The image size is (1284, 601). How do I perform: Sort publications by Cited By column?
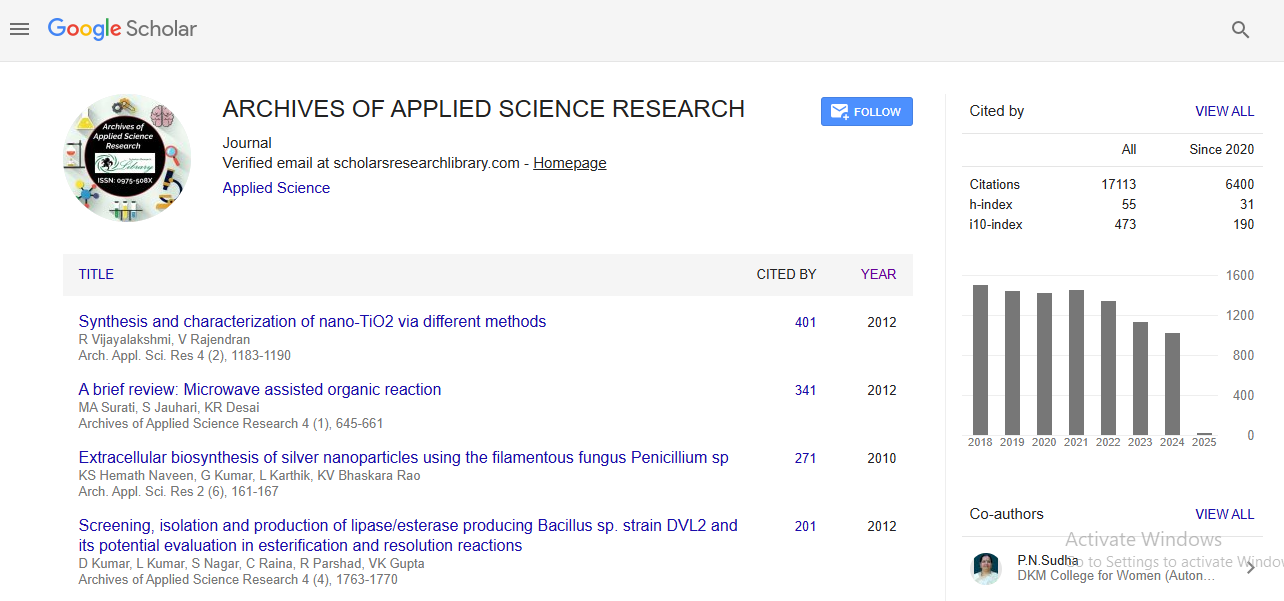(786, 274)
